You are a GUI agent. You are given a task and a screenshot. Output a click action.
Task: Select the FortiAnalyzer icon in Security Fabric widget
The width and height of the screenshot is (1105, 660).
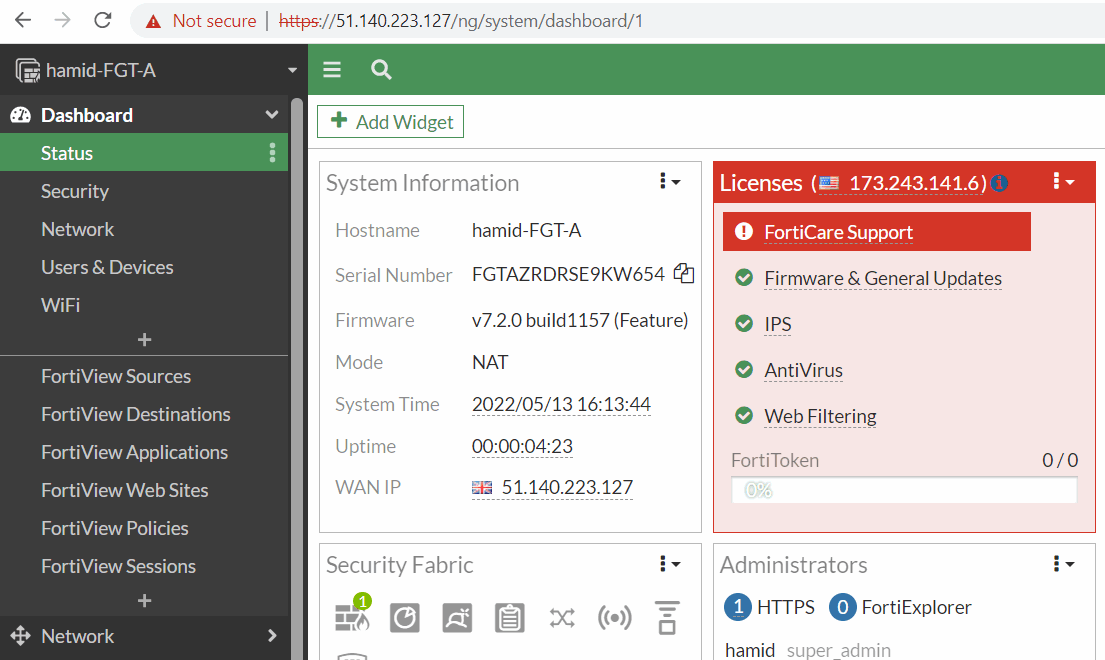(404, 618)
